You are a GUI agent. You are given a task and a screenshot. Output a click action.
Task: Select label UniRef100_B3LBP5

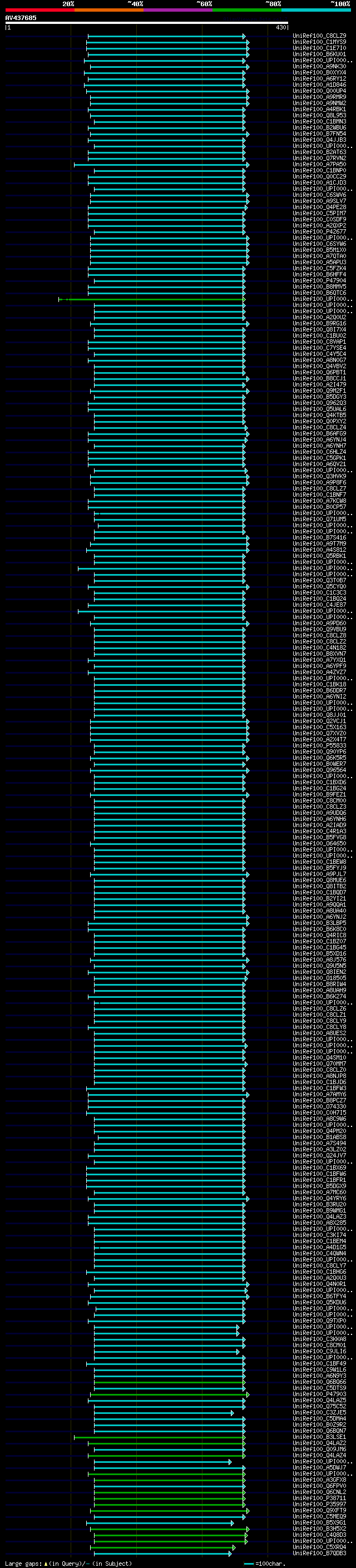[x=319, y=923]
